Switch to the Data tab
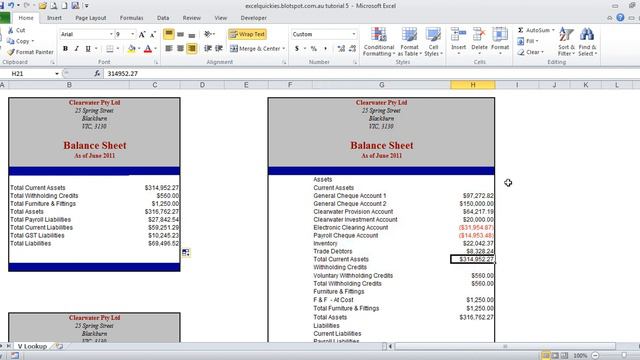The height and width of the screenshot is (360, 640). [163, 18]
